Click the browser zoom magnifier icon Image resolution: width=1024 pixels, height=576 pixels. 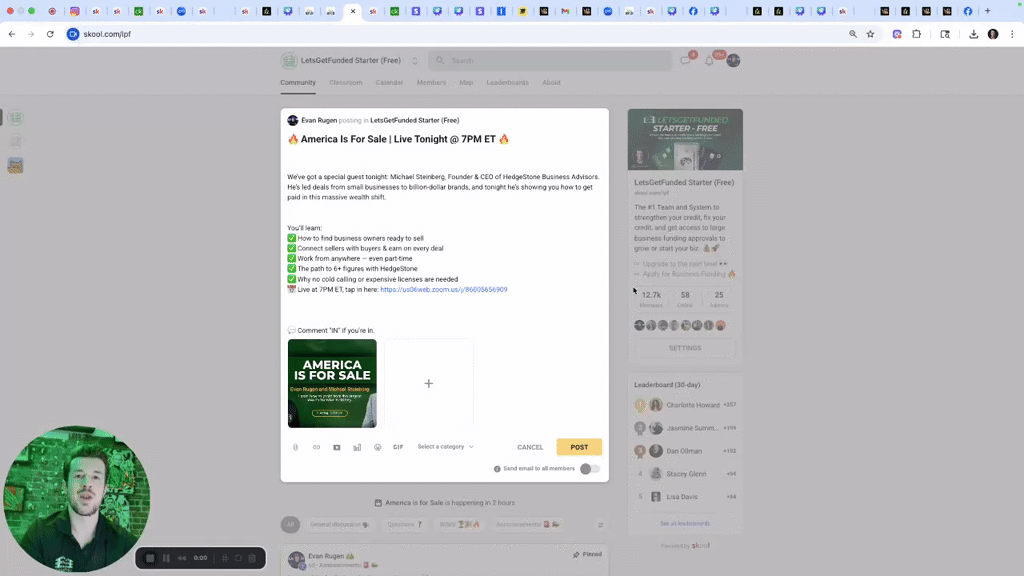click(853, 34)
